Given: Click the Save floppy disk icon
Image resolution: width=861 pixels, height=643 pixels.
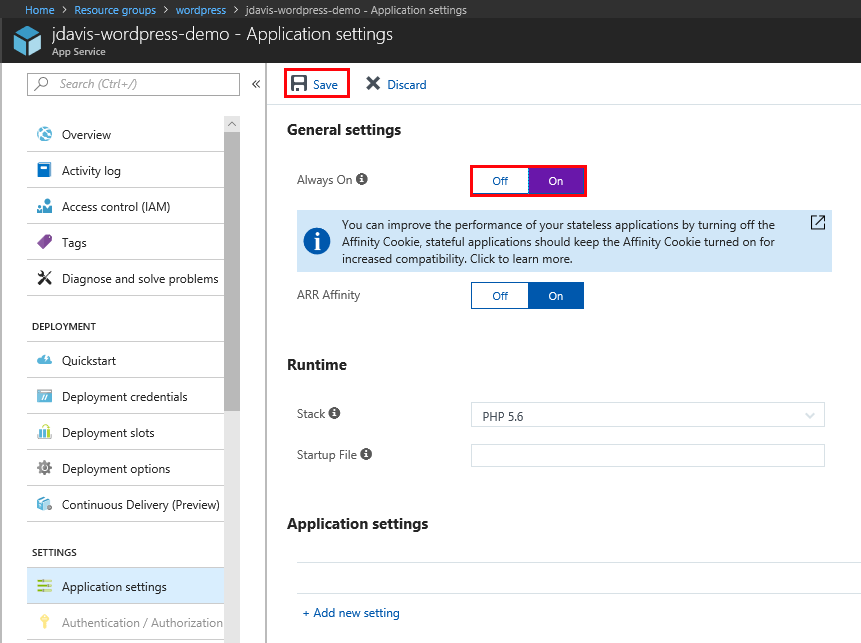Looking at the screenshot, I should 299,83.
